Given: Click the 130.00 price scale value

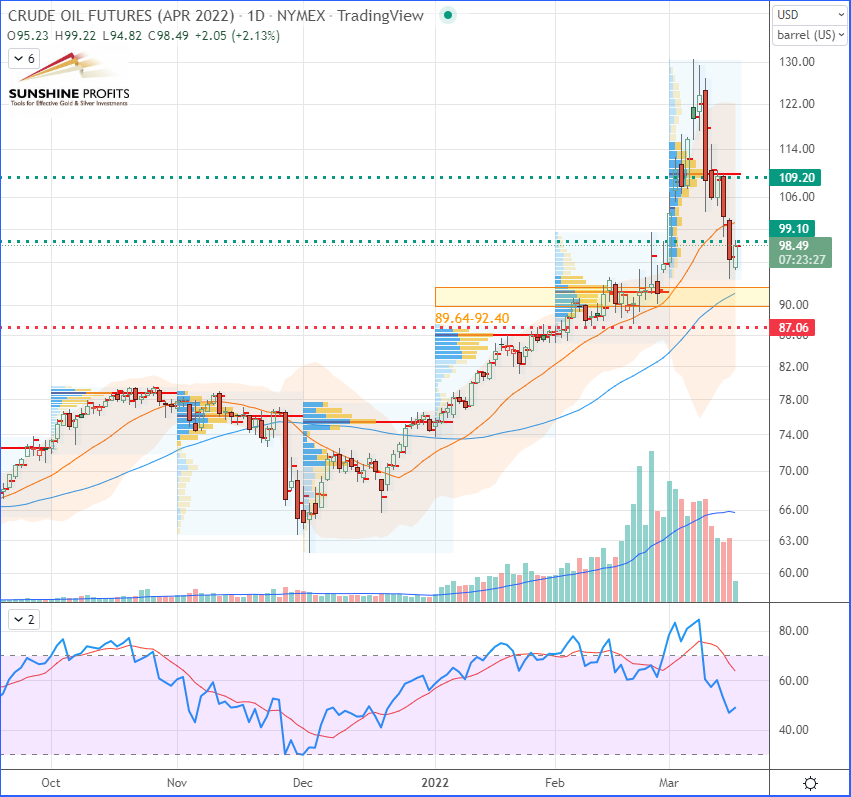Looking at the screenshot, I should pos(797,62).
